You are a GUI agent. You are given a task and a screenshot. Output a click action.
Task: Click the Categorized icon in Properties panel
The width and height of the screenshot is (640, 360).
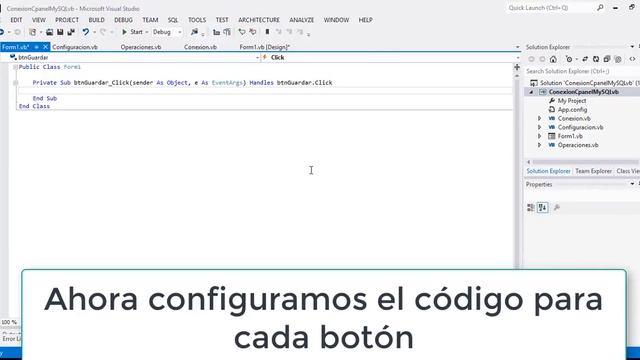point(531,208)
